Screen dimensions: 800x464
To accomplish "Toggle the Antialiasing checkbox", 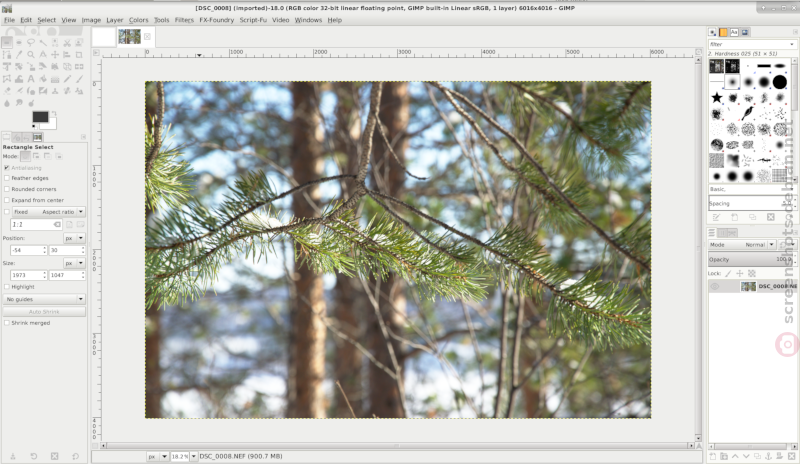I will [7, 167].
